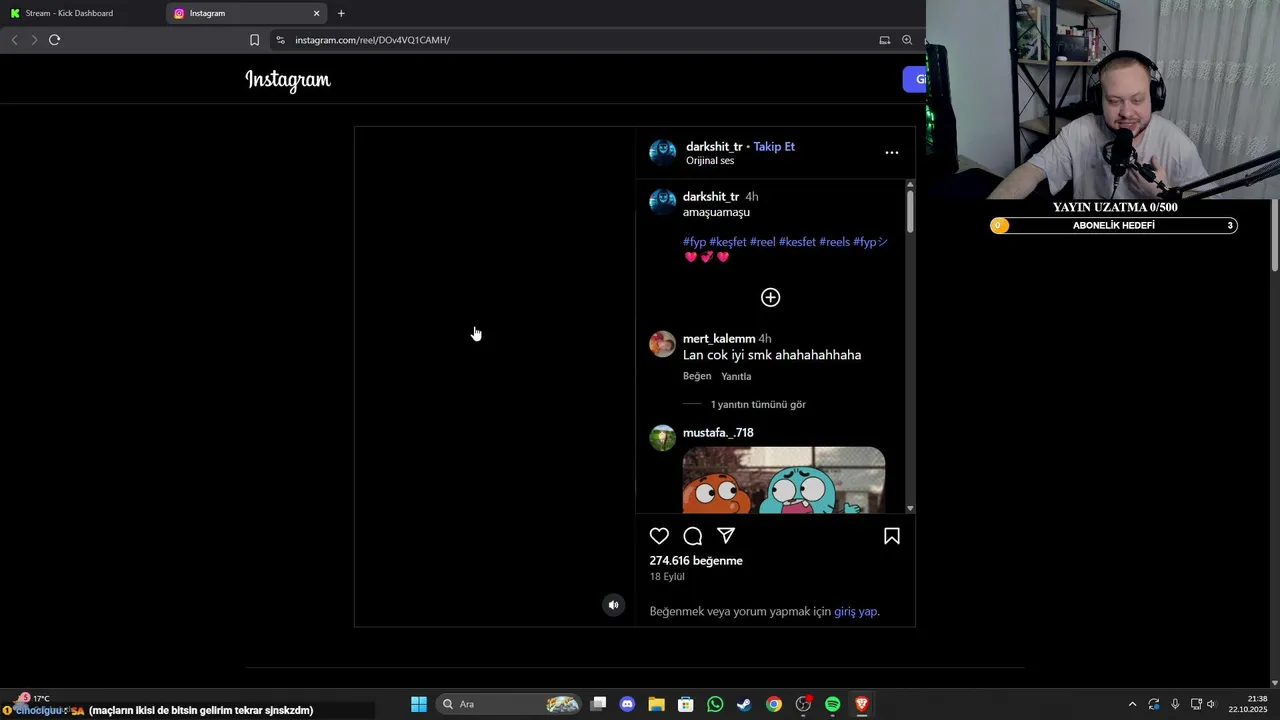Open Spotify from the taskbar

(x=833, y=704)
